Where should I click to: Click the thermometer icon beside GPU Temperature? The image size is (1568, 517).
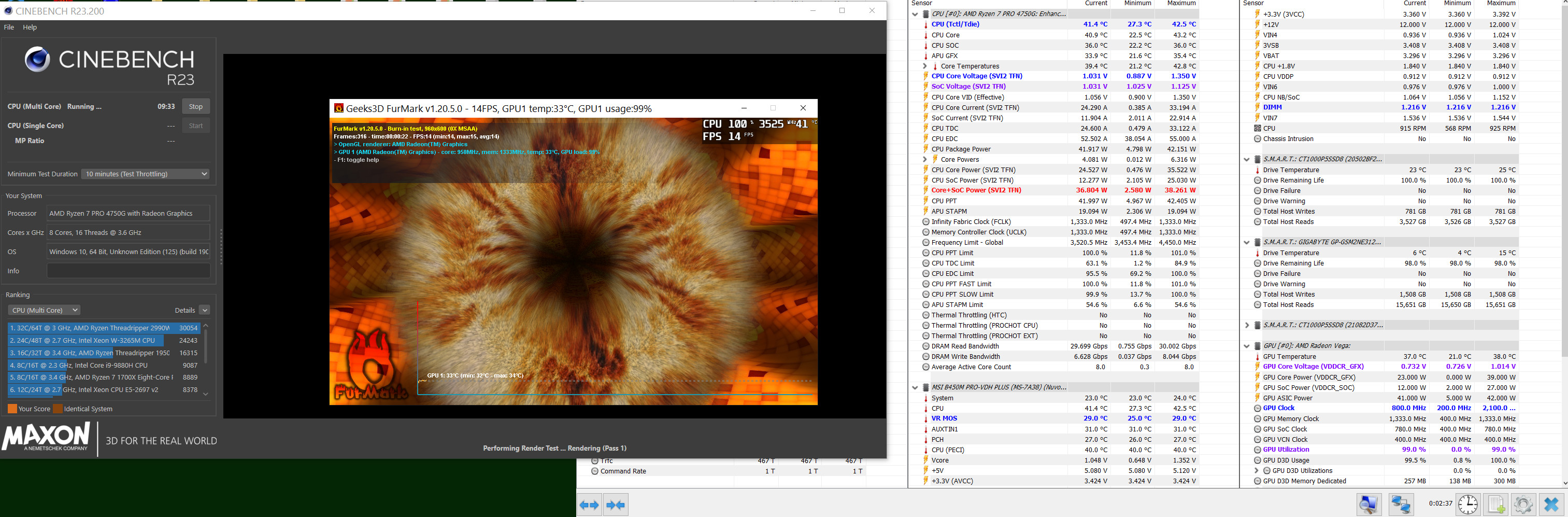(x=1258, y=357)
